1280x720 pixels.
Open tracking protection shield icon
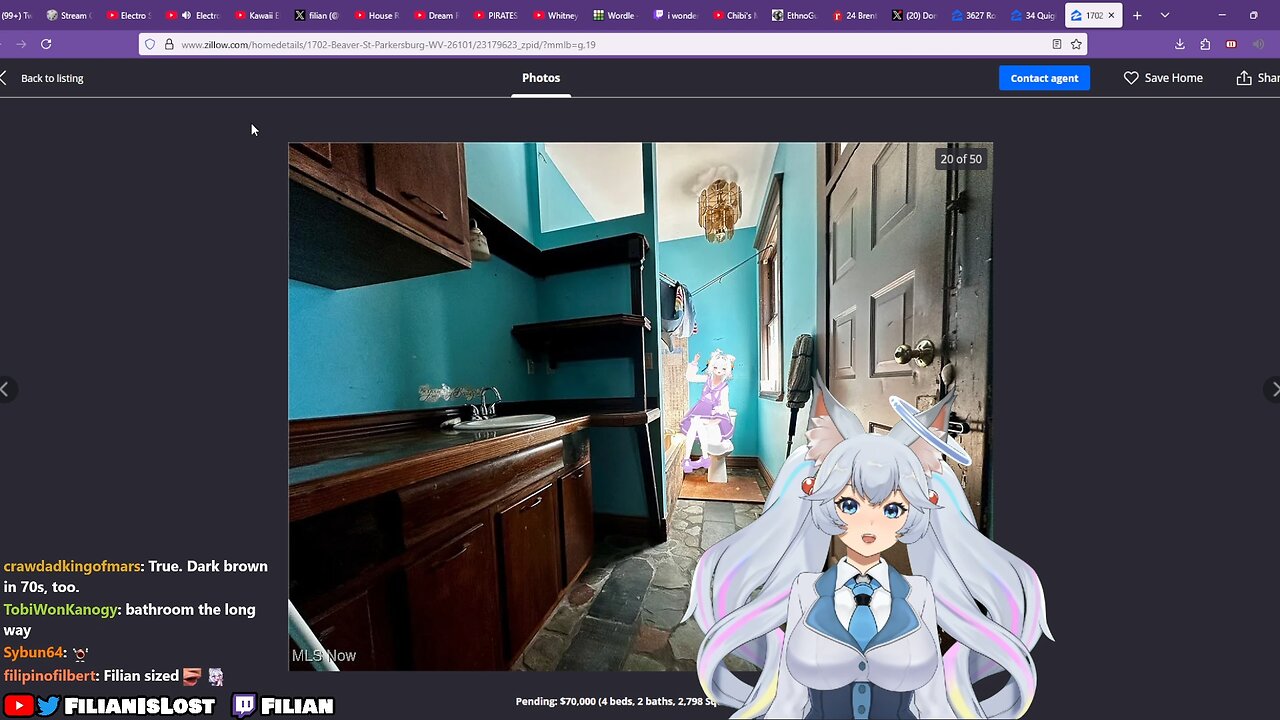[x=150, y=44]
